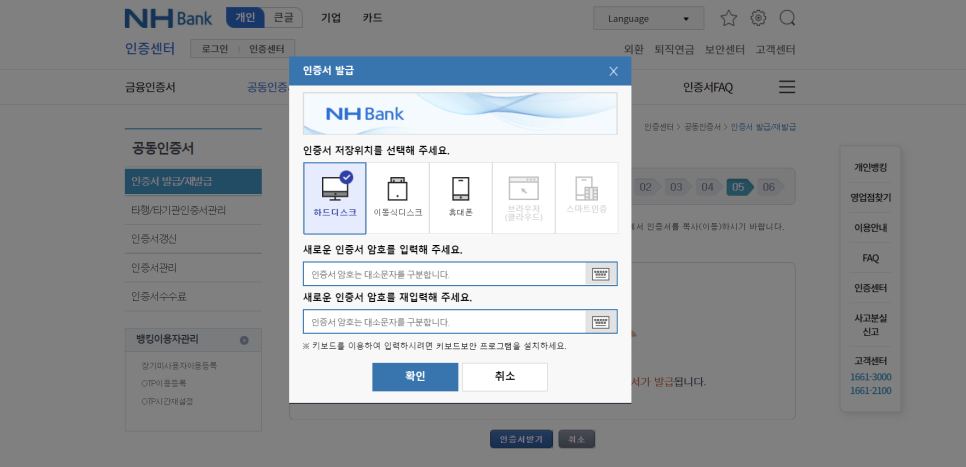Click step 03 progress marker
Viewport: 966px width, 467px height.
(678, 187)
